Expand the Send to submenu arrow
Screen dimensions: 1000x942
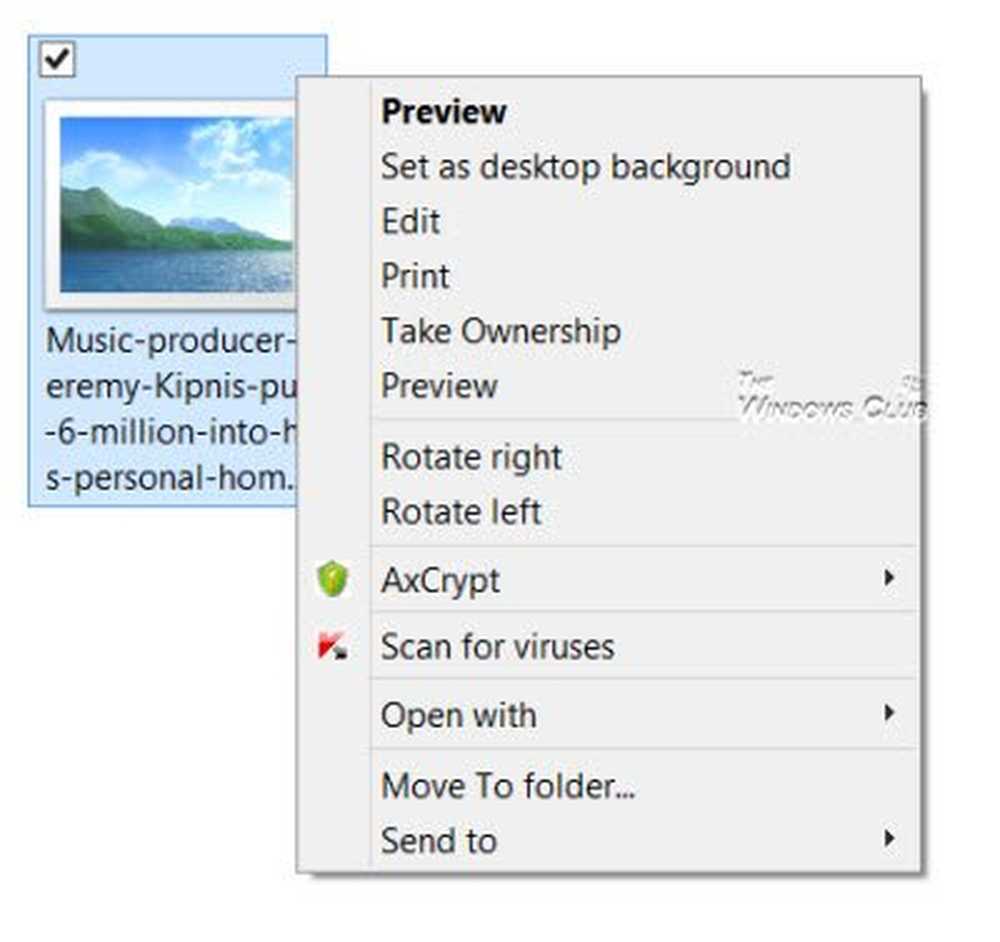pos(888,840)
